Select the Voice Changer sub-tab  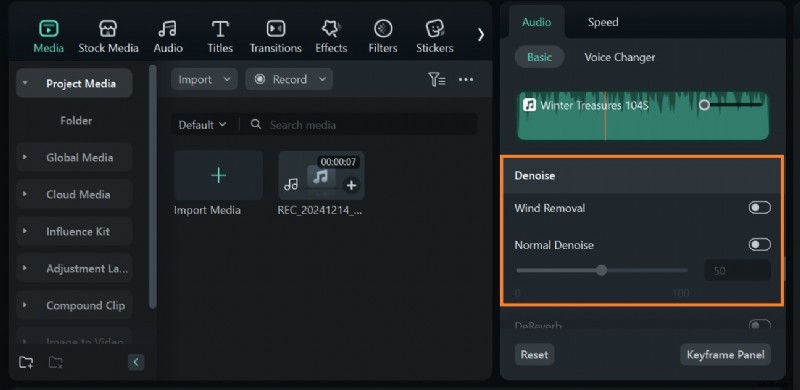click(x=620, y=57)
